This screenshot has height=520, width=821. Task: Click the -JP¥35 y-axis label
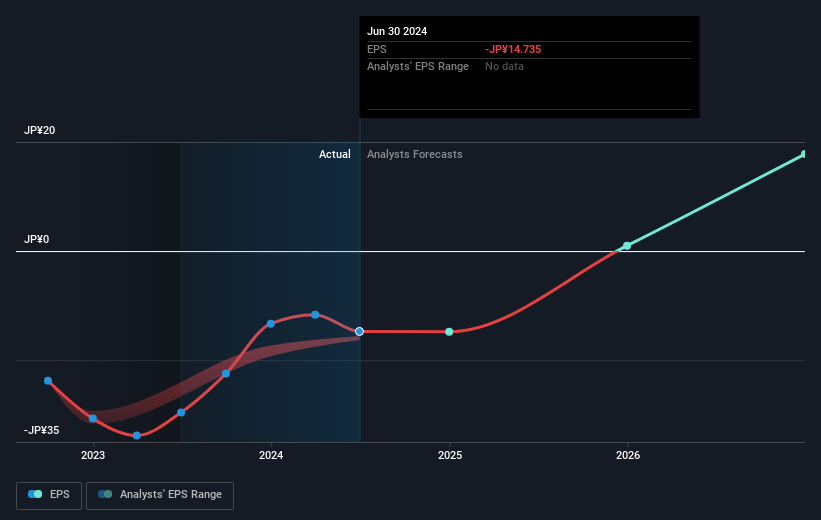coord(41,430)
